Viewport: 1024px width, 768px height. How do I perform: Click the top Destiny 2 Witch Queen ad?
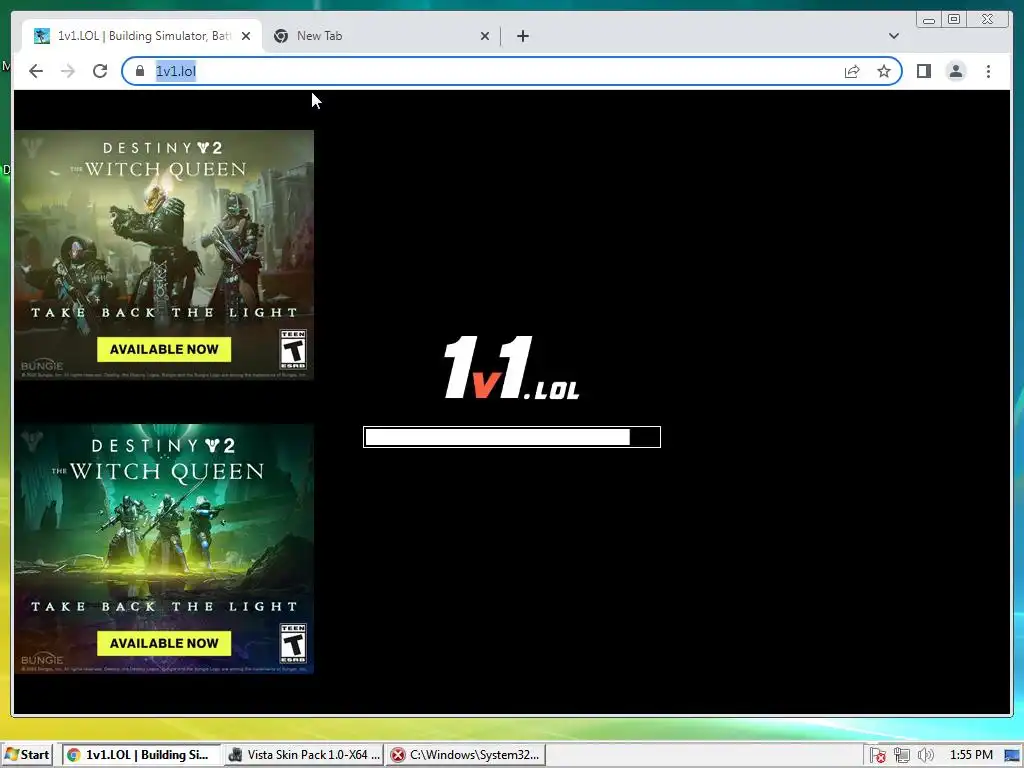[x=164, y=255]
